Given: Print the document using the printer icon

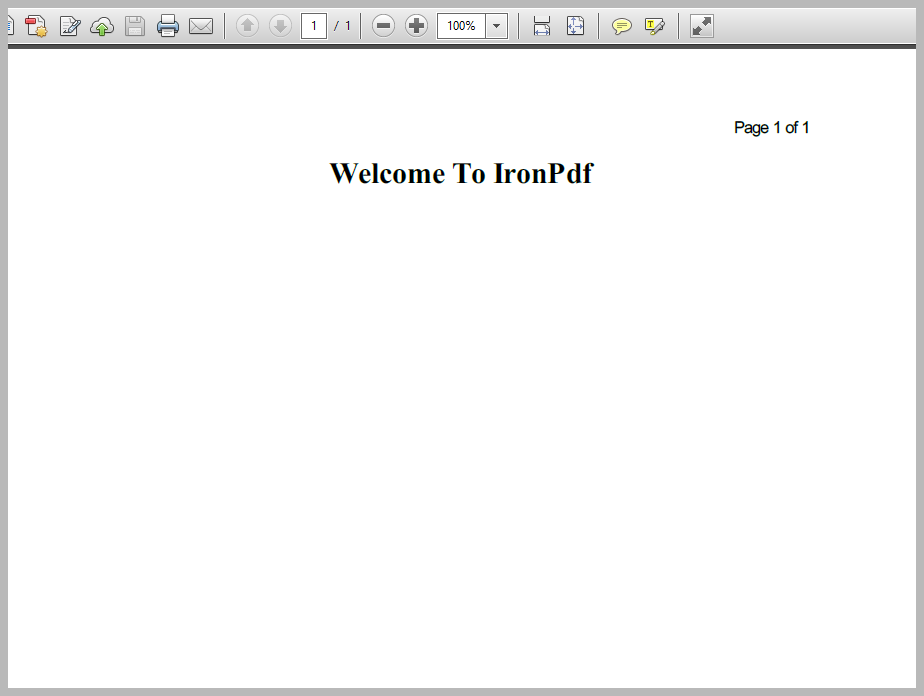Looking at the screenshot, I should point(168,26).
